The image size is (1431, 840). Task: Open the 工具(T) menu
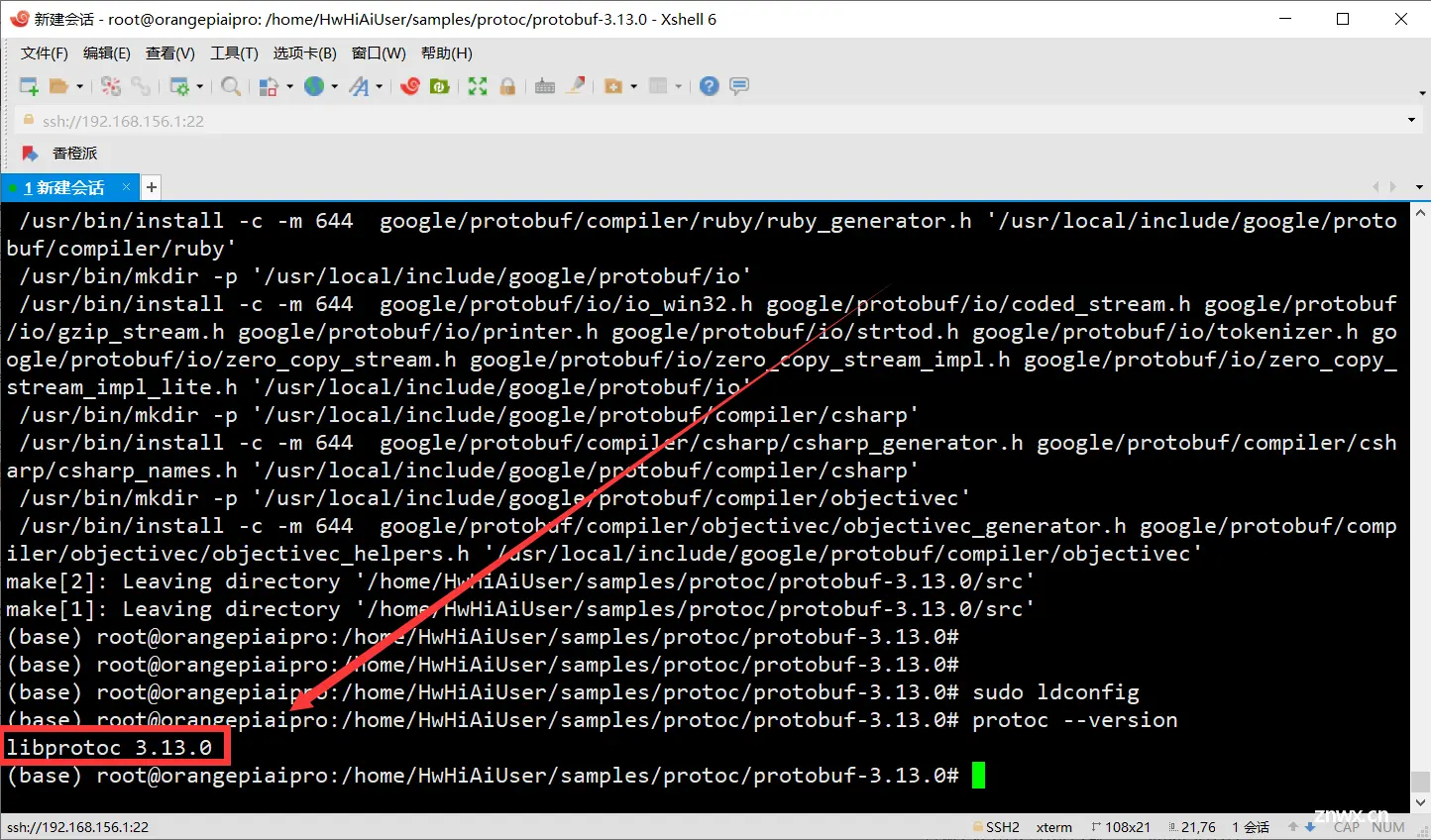234,53
